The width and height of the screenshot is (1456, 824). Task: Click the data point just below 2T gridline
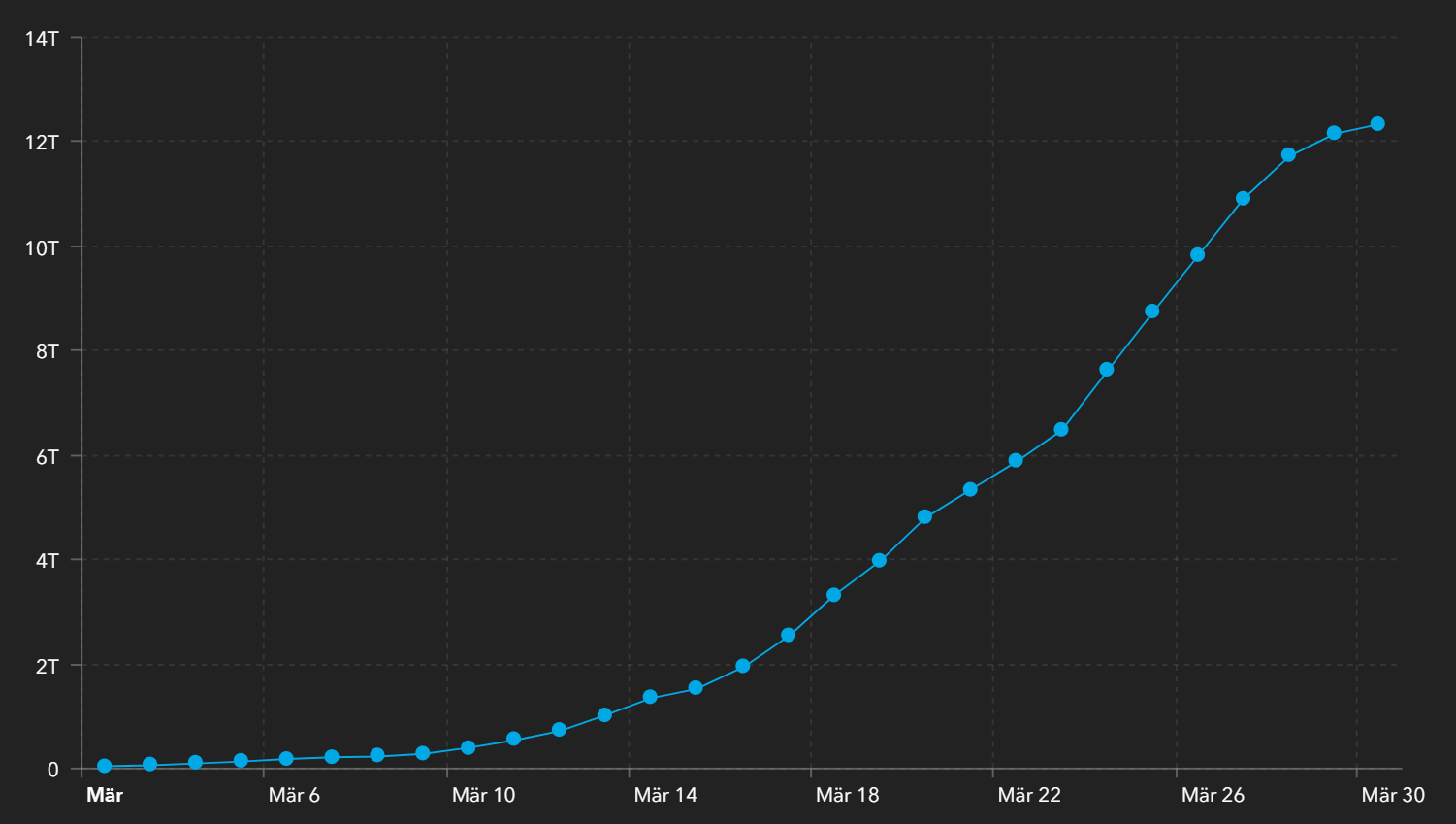(743, 667)
